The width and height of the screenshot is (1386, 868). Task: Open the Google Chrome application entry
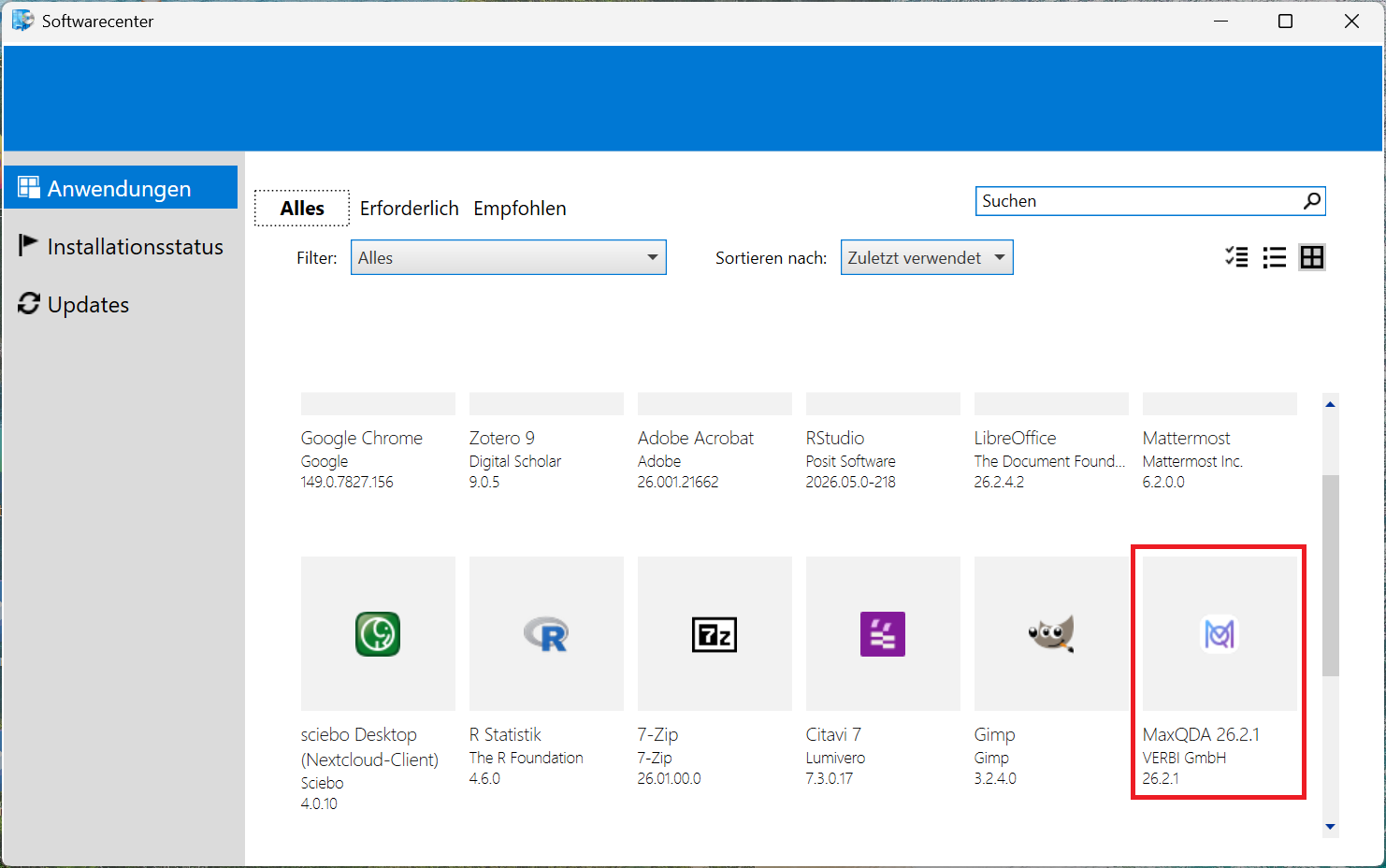(378, 440)
